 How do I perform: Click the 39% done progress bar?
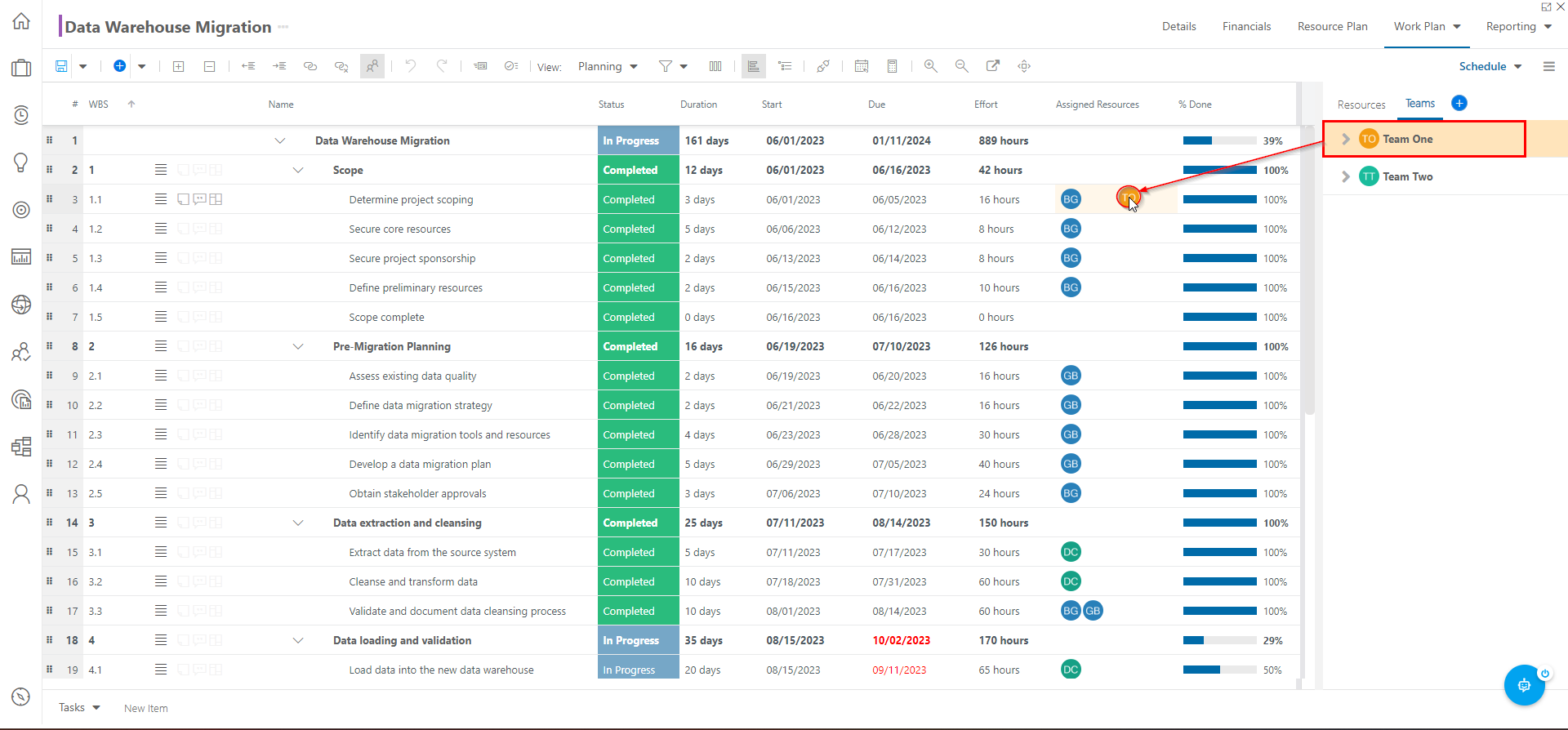1220,140
